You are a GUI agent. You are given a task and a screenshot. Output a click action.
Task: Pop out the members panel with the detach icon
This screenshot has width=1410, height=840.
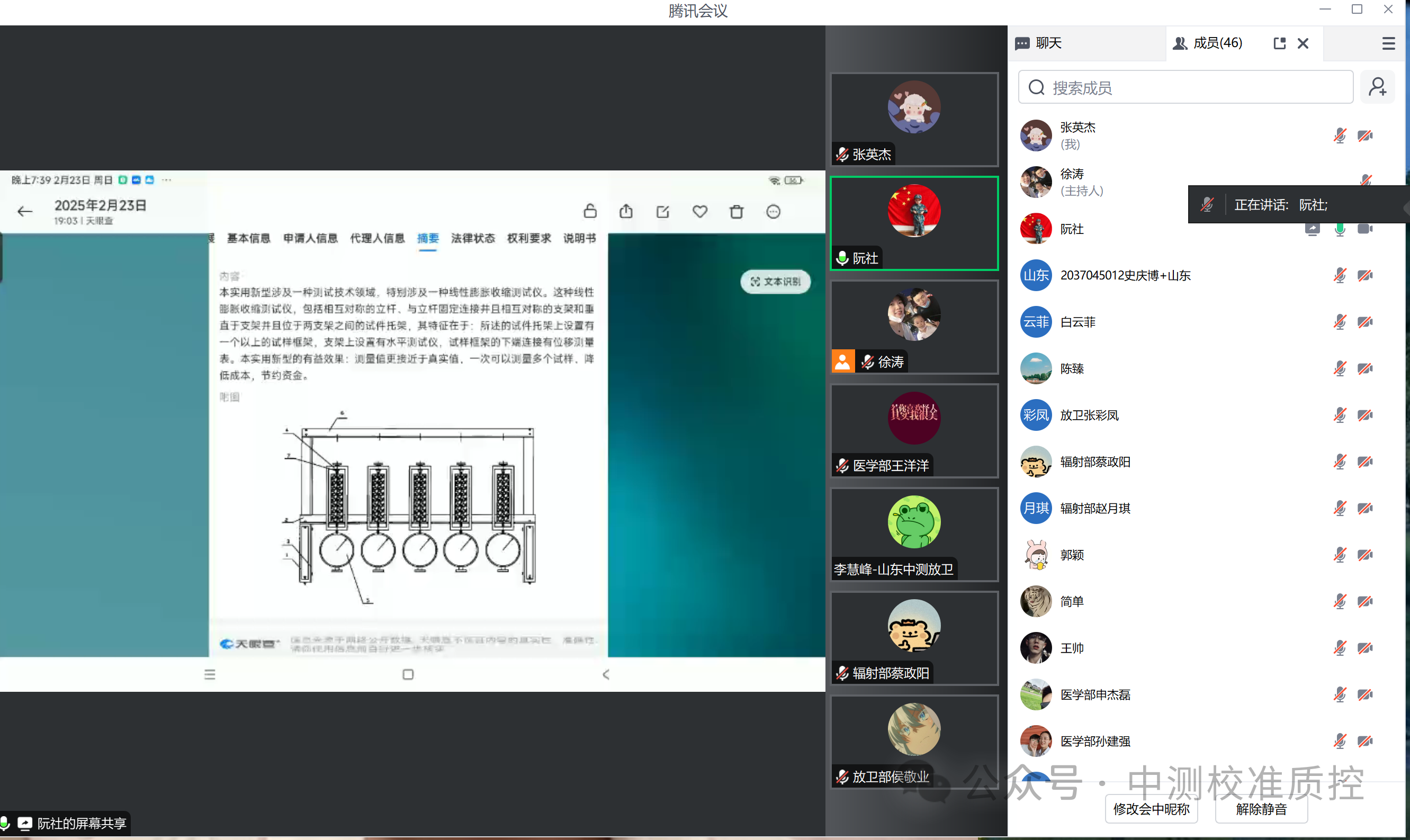pyautogui.click(x=1279, y=42)
